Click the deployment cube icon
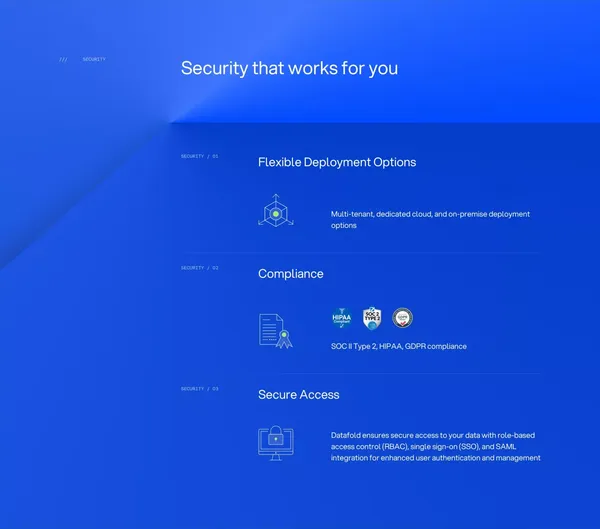 coord(276,211)
